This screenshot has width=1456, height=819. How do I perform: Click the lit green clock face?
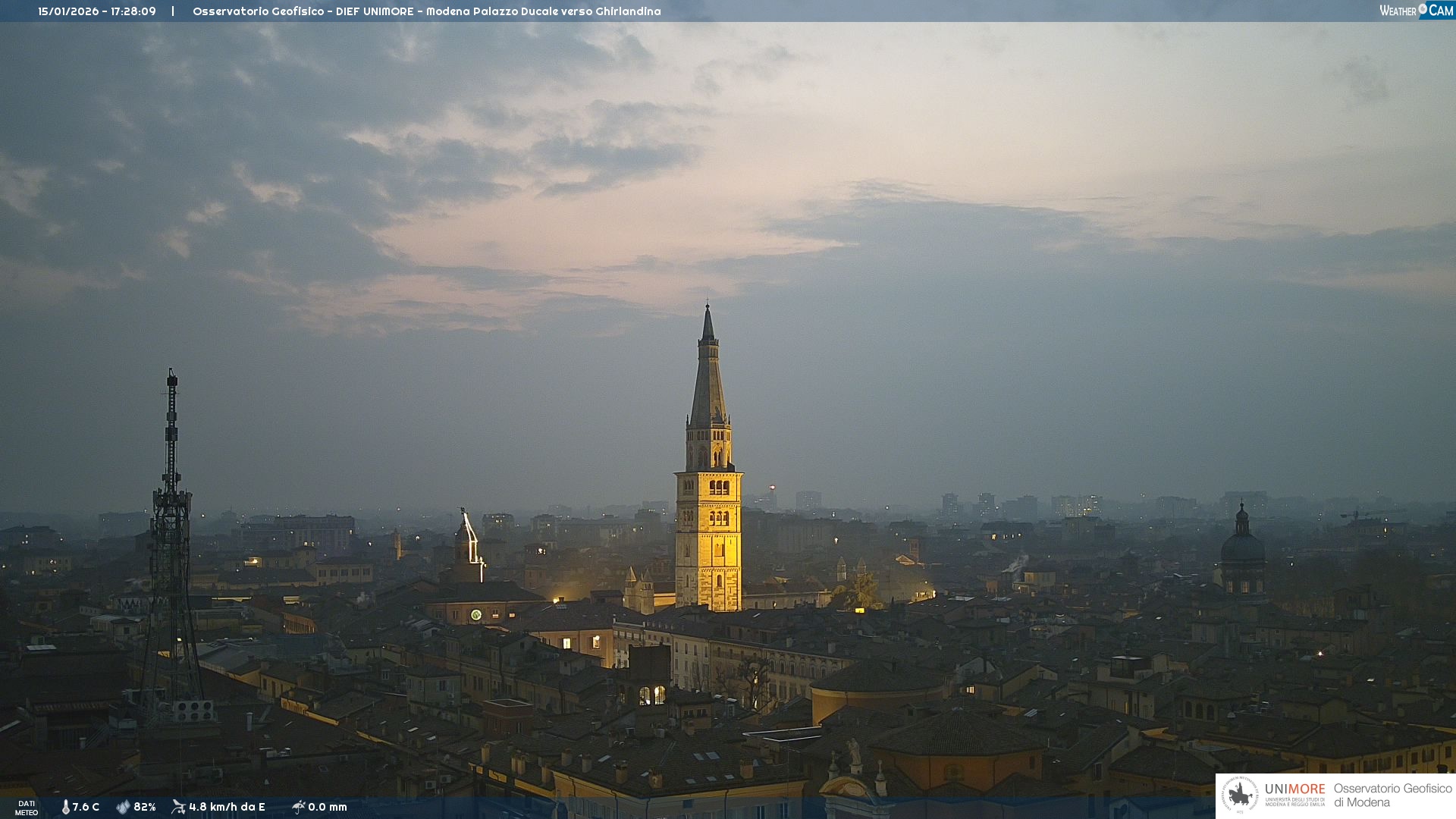tap(475, 614)
